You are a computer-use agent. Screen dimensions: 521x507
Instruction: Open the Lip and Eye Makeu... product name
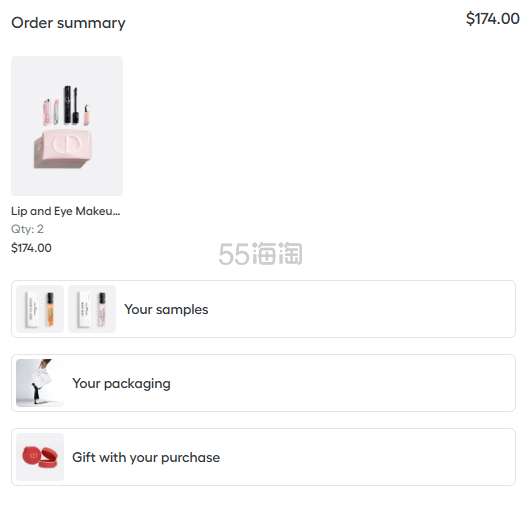(x=66, y=211)
